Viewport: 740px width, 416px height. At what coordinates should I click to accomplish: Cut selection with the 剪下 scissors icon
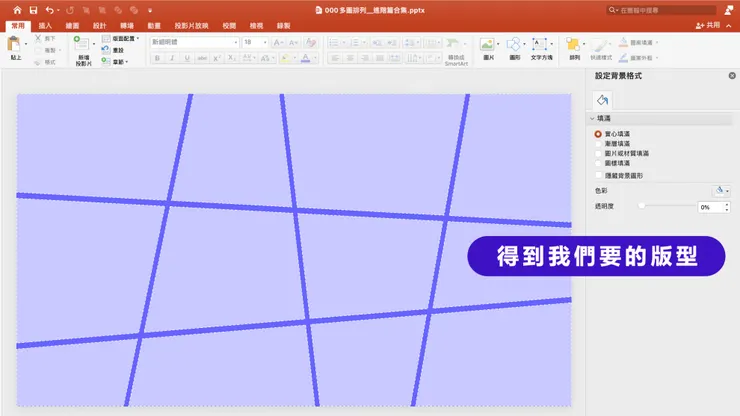tap(38, 38)
